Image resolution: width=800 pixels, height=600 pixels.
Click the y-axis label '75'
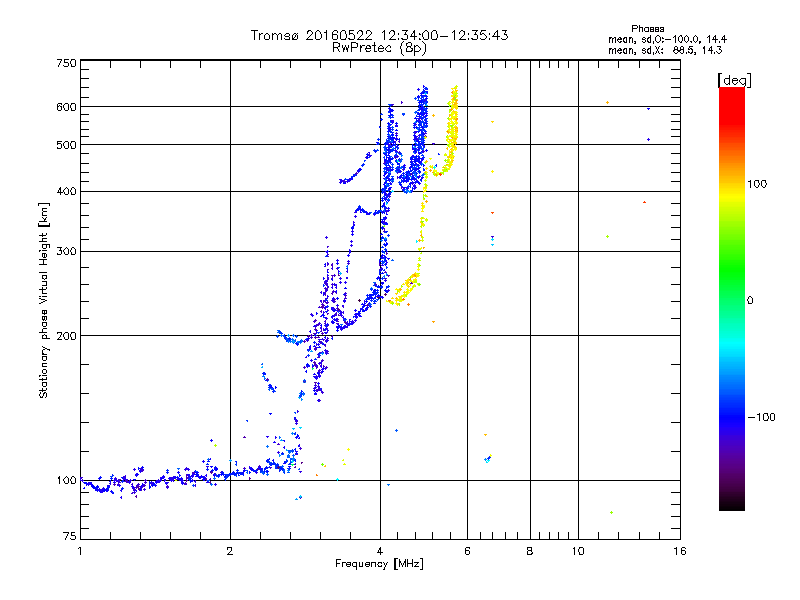tap(70, 536)
